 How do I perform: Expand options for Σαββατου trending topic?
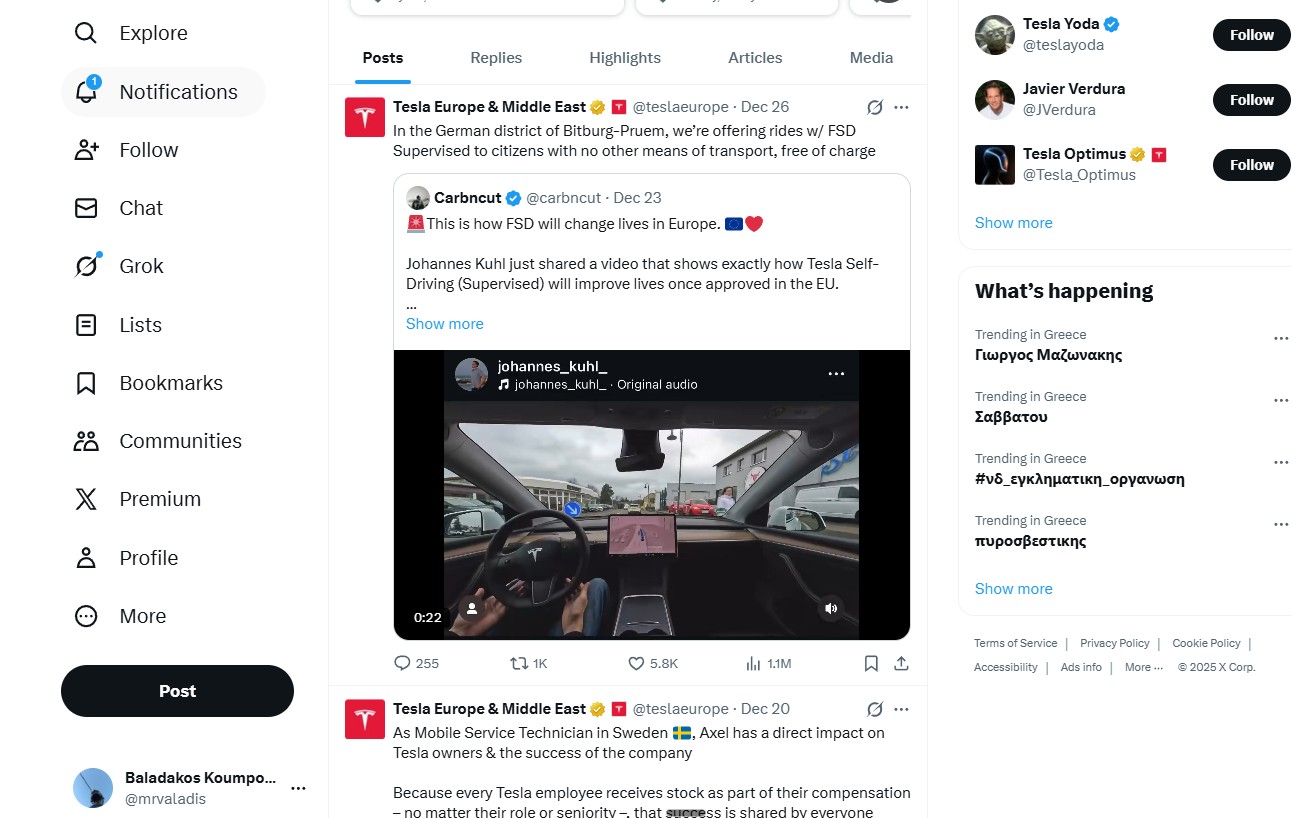[x=1280, y=401]
